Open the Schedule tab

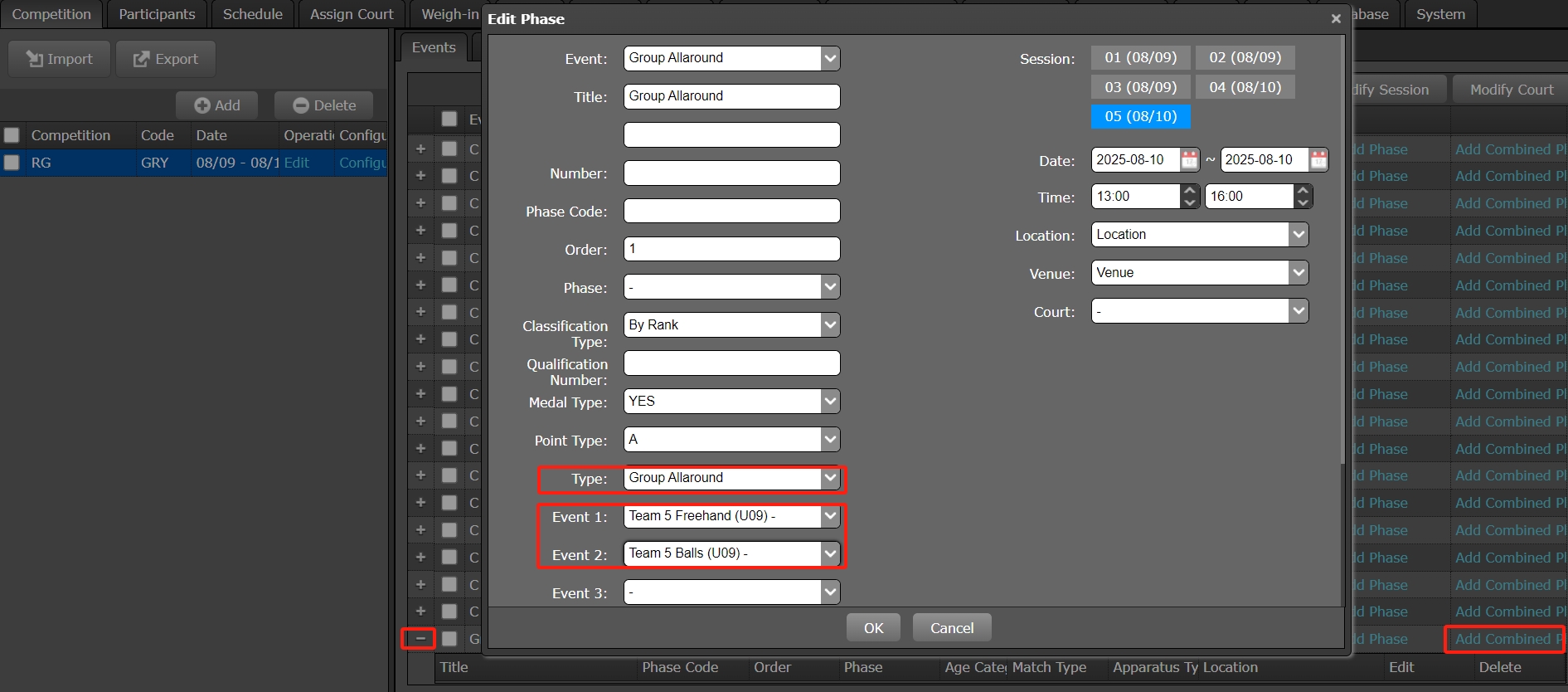(252, 14)
